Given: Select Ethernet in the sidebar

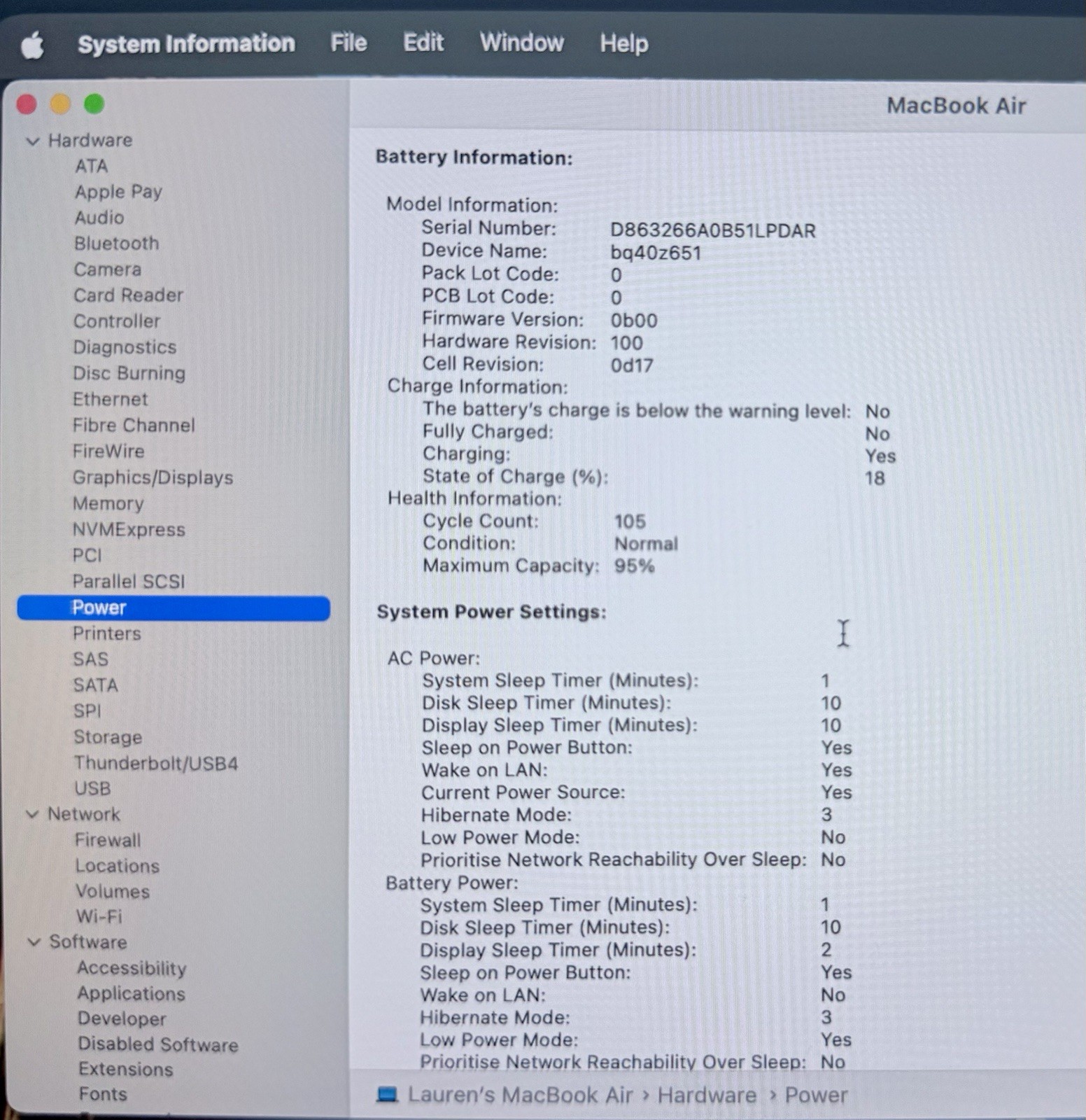Looking at the screenshot, I should tap(110, 399).
